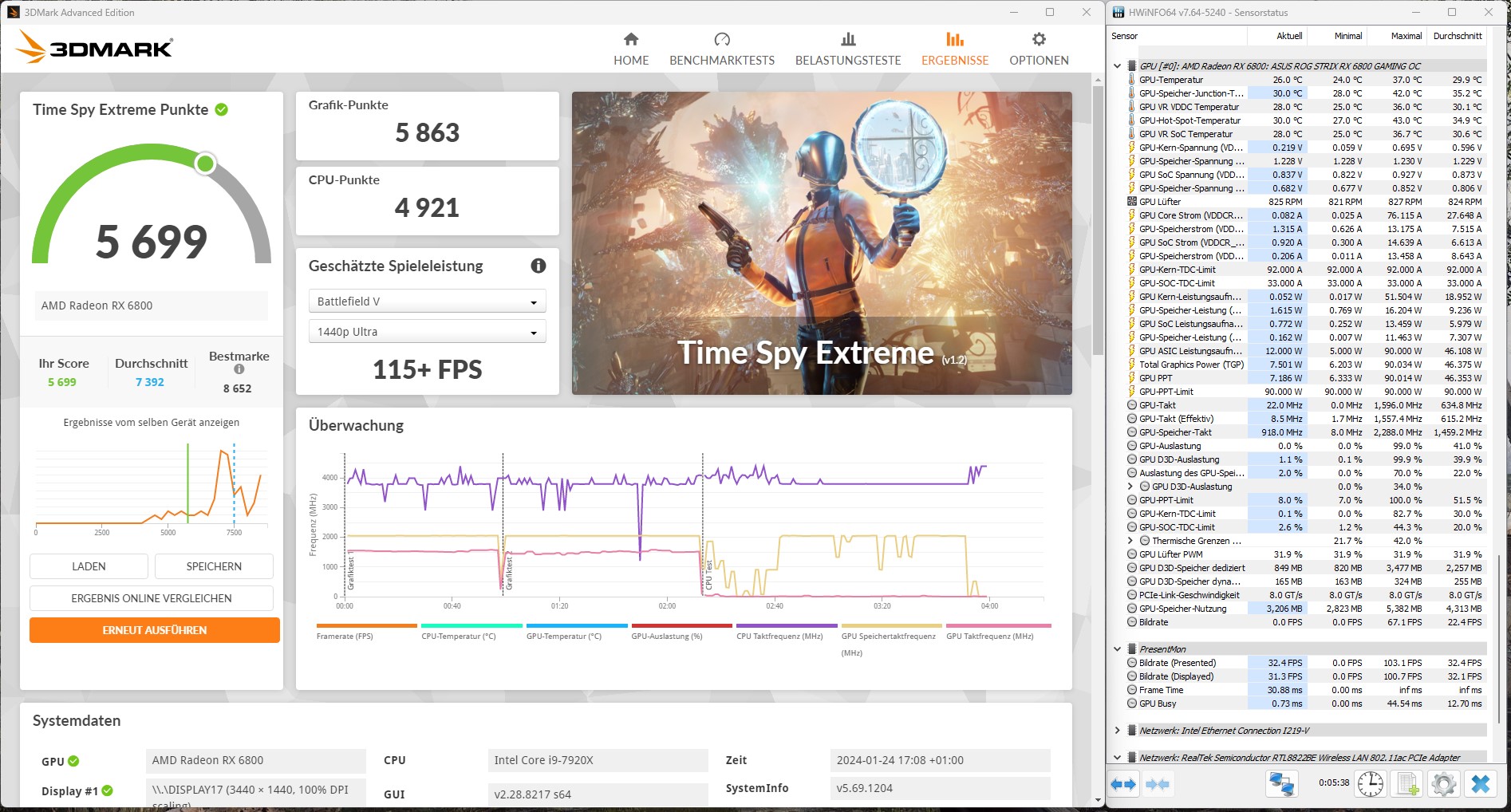Click HWiNFO expand-columns arrows icon
The width and height of the screenshot is (1511, 812).
pyautogui.click(x=1123, y=784)
